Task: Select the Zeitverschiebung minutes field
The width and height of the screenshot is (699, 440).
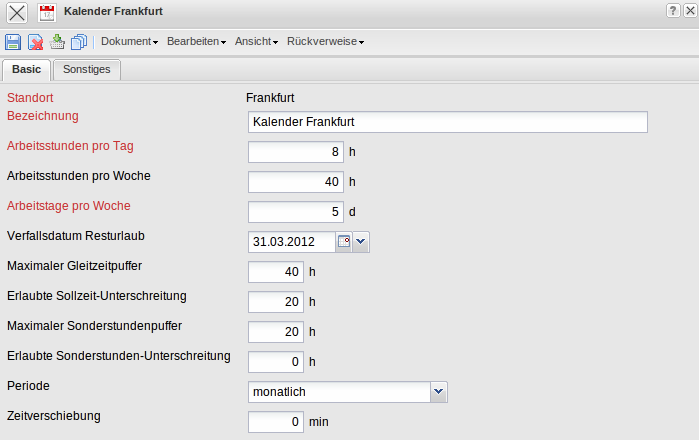Action: 276,422
